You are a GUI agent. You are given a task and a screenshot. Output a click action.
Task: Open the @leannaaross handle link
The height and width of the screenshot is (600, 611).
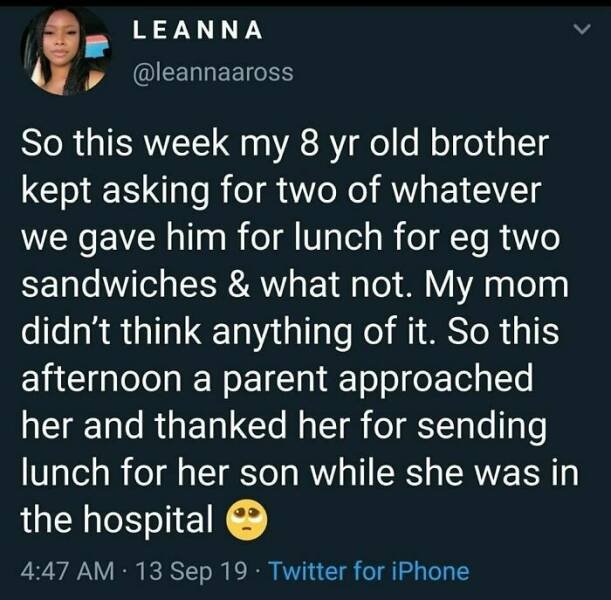click(x=213, y=72)
